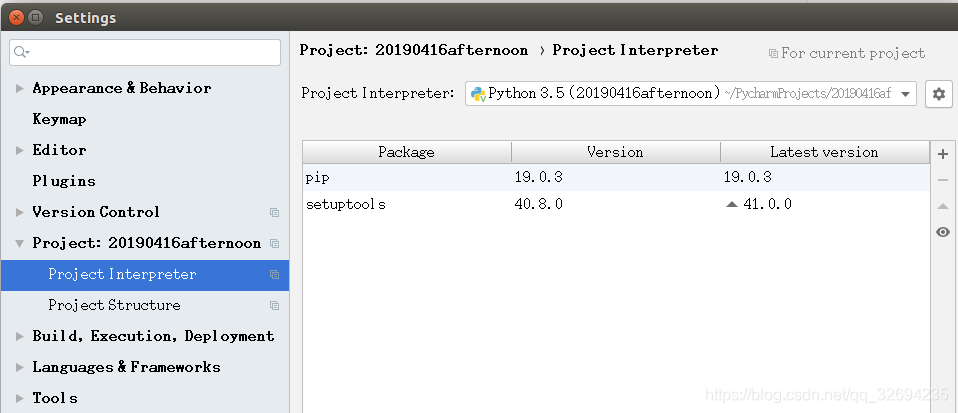Select Keymap settings
Screen dimensions: 958x413
[x=59, y=120]
